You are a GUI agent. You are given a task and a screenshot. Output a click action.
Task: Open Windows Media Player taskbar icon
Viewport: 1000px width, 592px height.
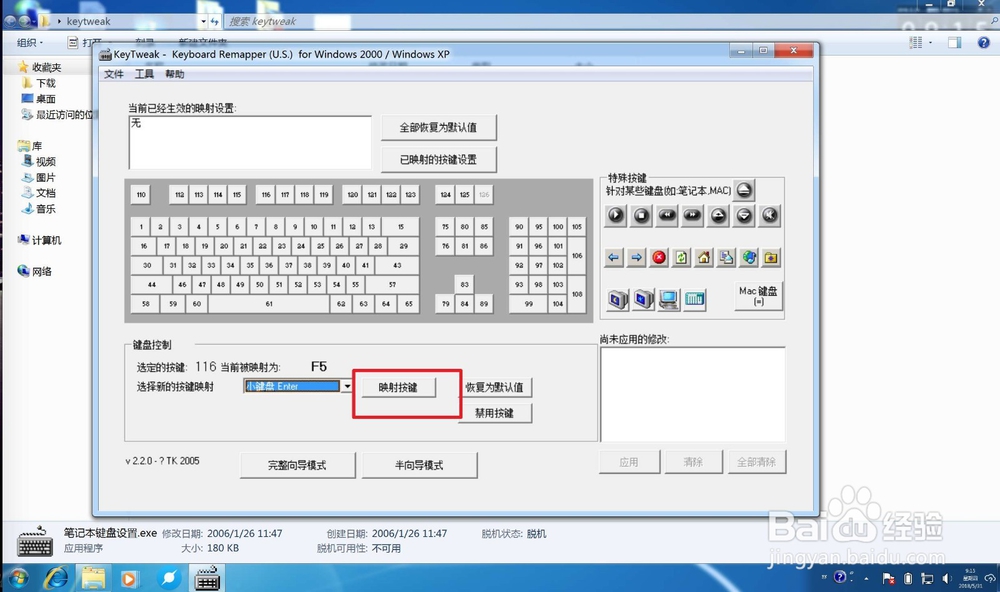(x=129, y=579)
